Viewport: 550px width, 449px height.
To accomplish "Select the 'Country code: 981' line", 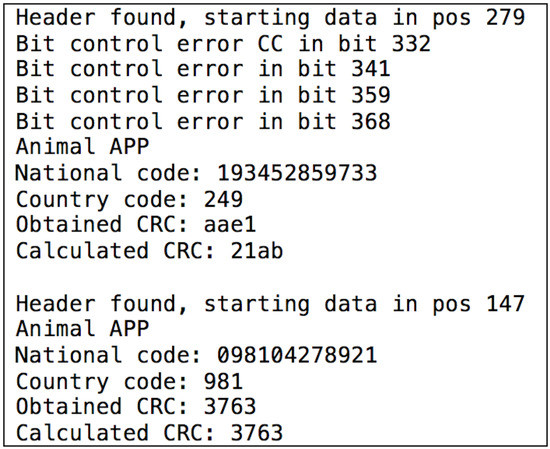I will tap(129, 382).
